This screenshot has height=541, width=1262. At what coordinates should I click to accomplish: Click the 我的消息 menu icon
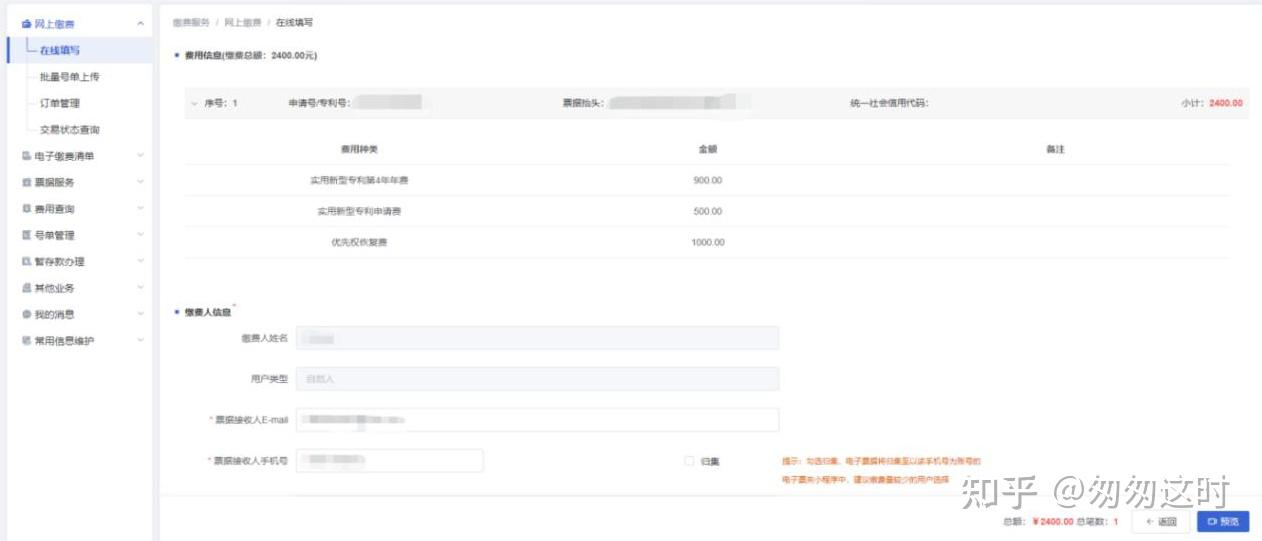tap(27, 314)
